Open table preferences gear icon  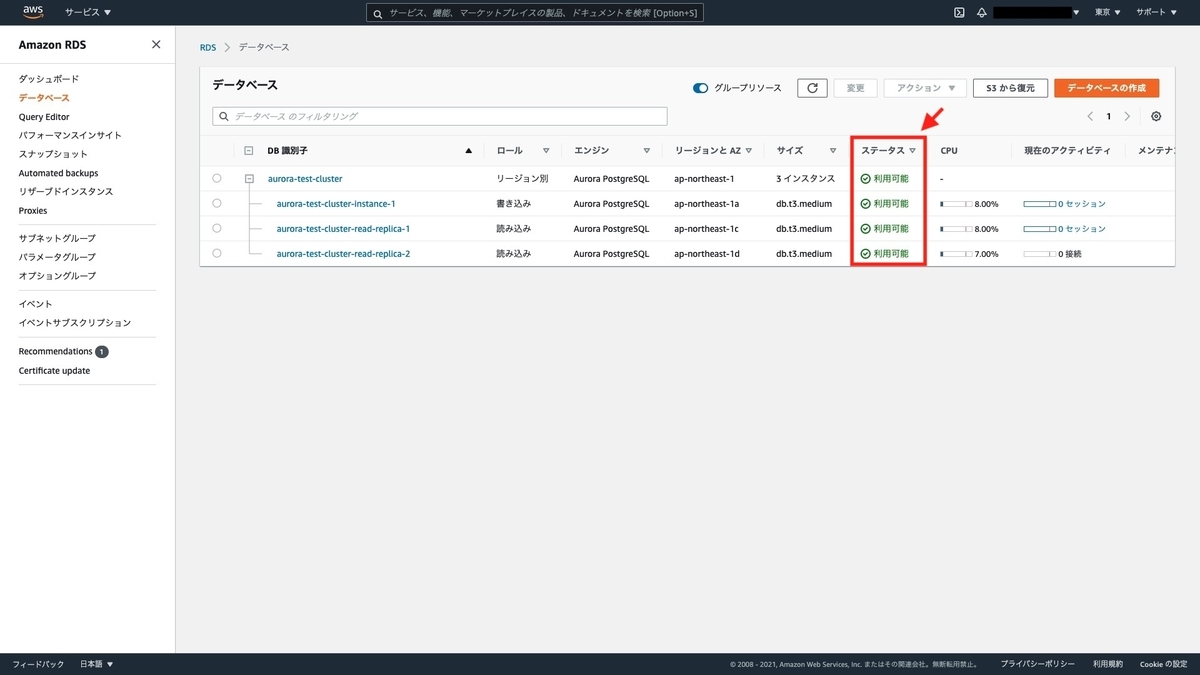(x=1156, y=116)
